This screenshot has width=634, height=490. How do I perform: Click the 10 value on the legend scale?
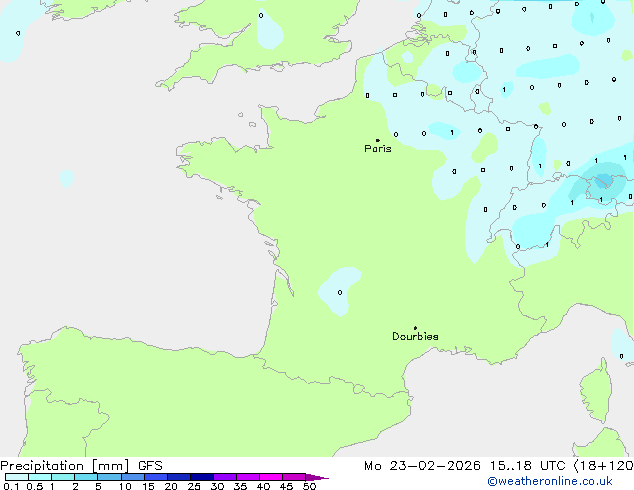coord(125,486)
